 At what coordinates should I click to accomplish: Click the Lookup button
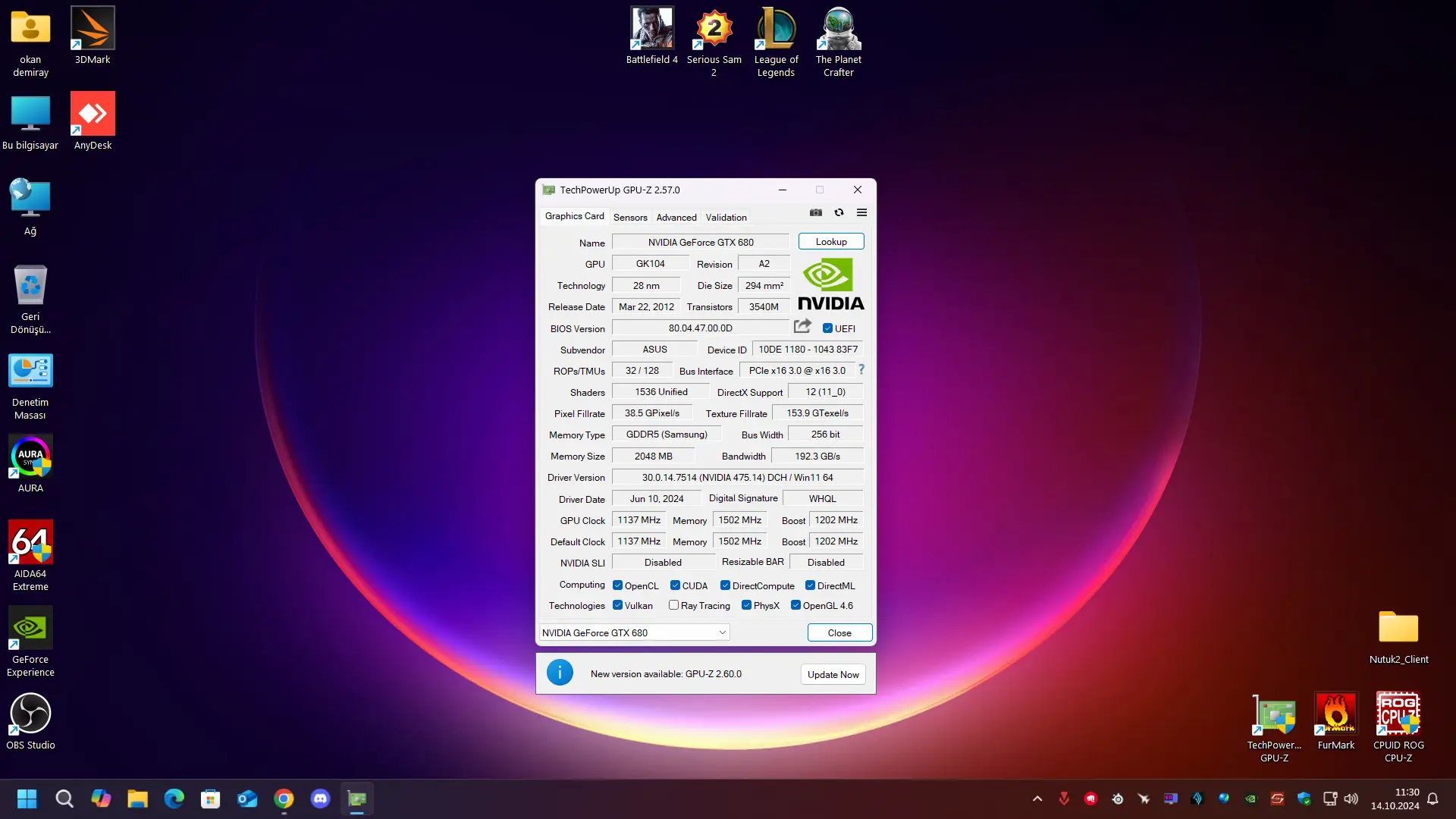(831, 241)
